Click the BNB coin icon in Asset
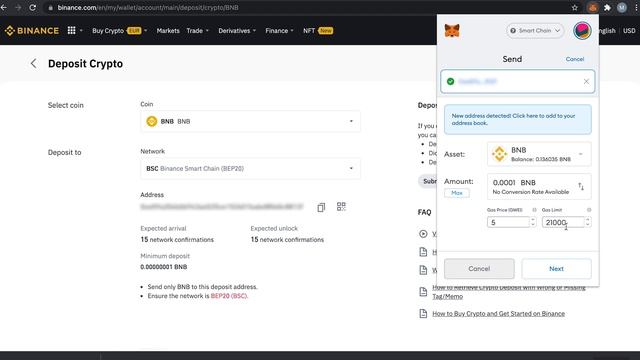640x360 pixels. pos(499,154)
